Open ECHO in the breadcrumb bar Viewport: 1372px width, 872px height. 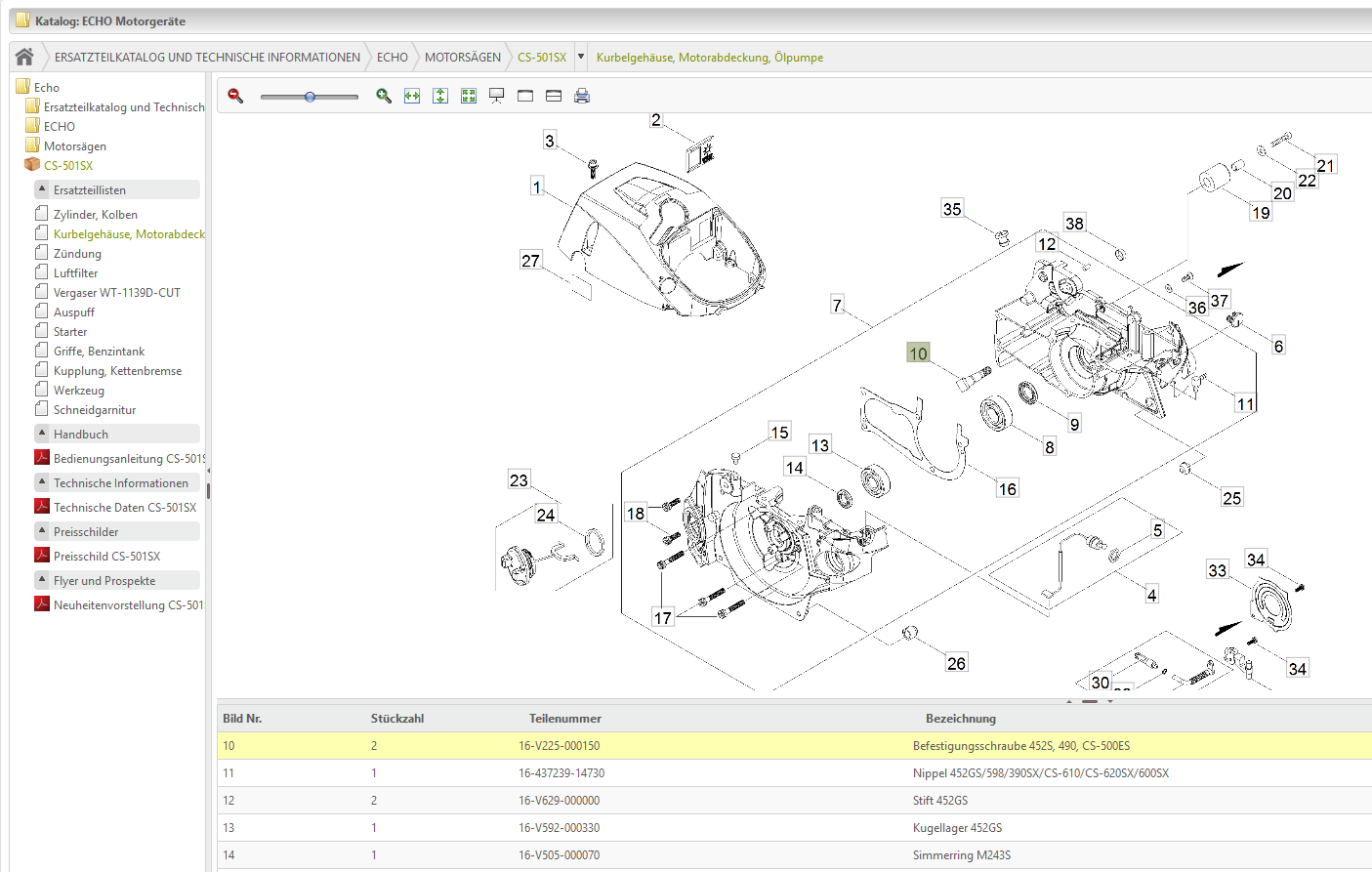392,58
